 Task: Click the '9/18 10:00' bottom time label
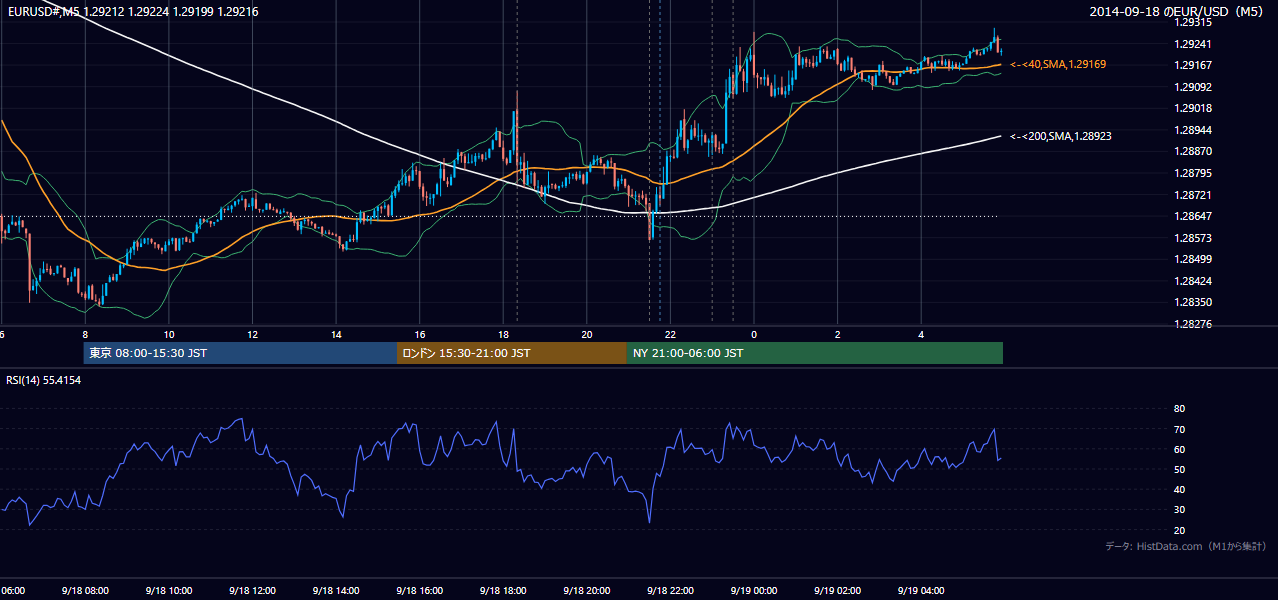(168, 590)
